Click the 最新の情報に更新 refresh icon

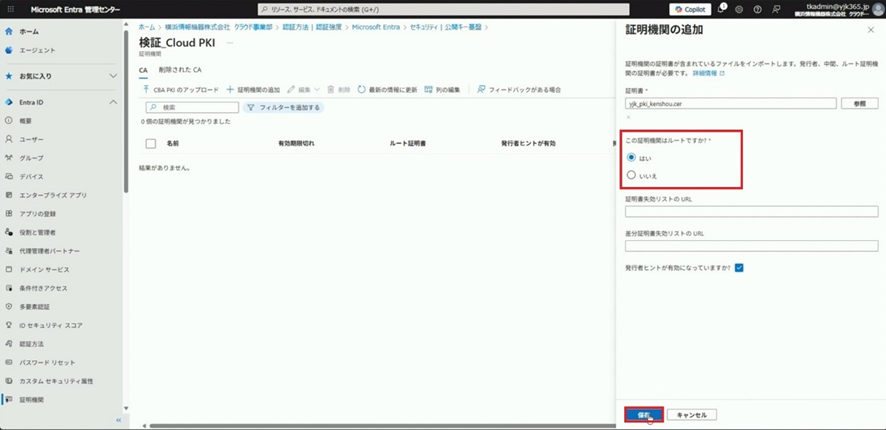pyautogui.click(x=362, y=90)
